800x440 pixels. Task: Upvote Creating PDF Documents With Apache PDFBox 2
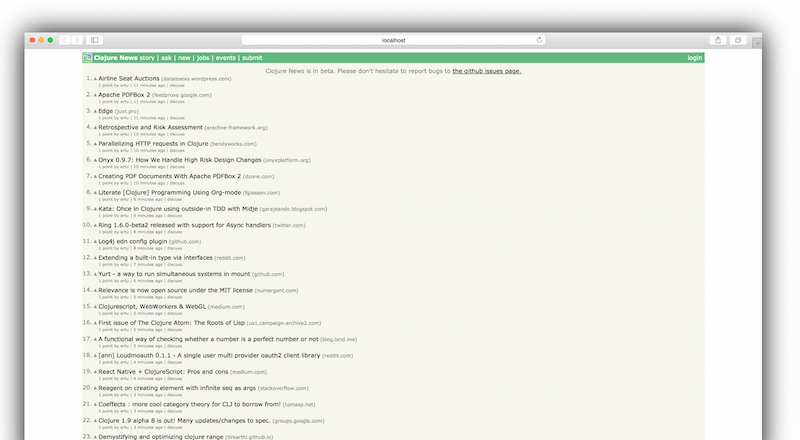(x=95, y=177)
